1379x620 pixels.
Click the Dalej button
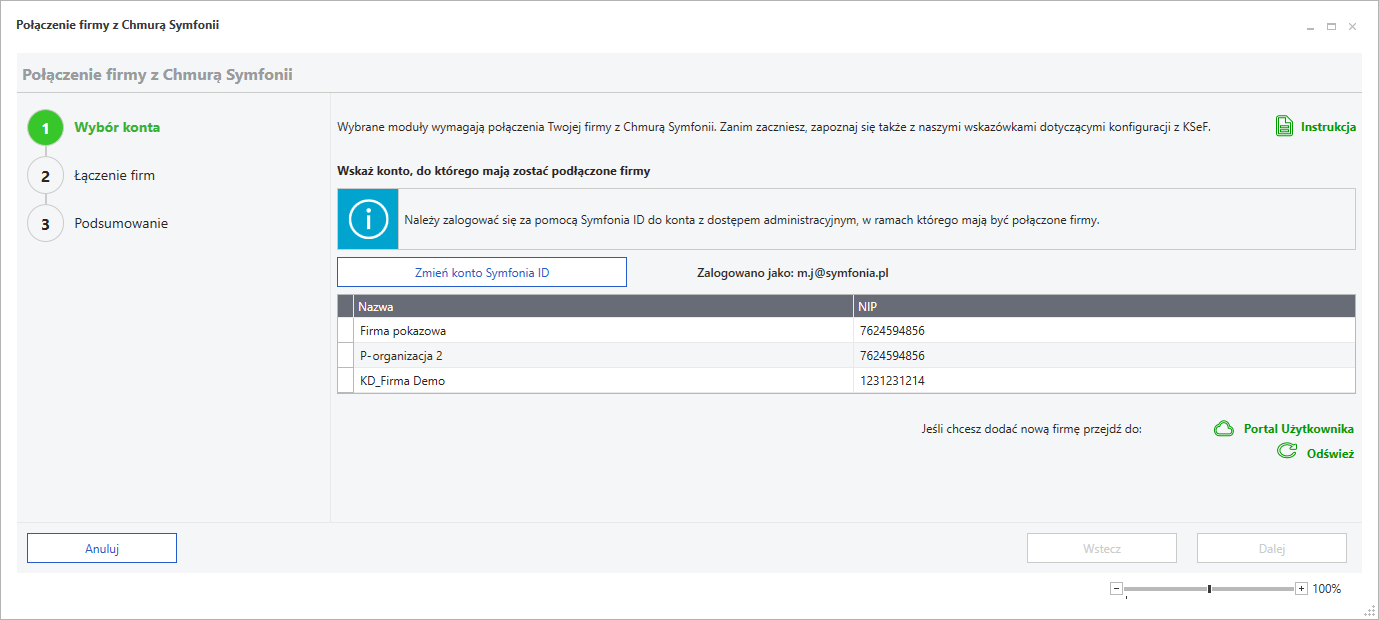click(1272, 548)
